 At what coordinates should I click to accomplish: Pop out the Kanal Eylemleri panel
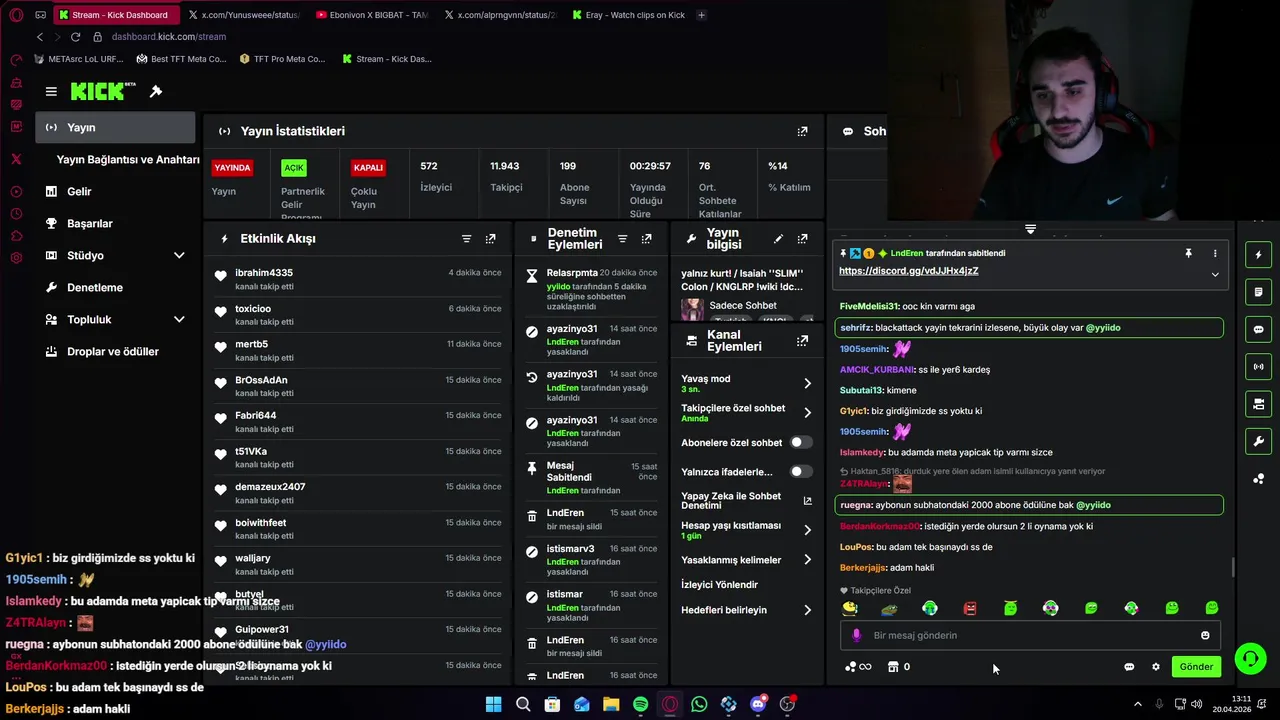click(x=802, y=341)
